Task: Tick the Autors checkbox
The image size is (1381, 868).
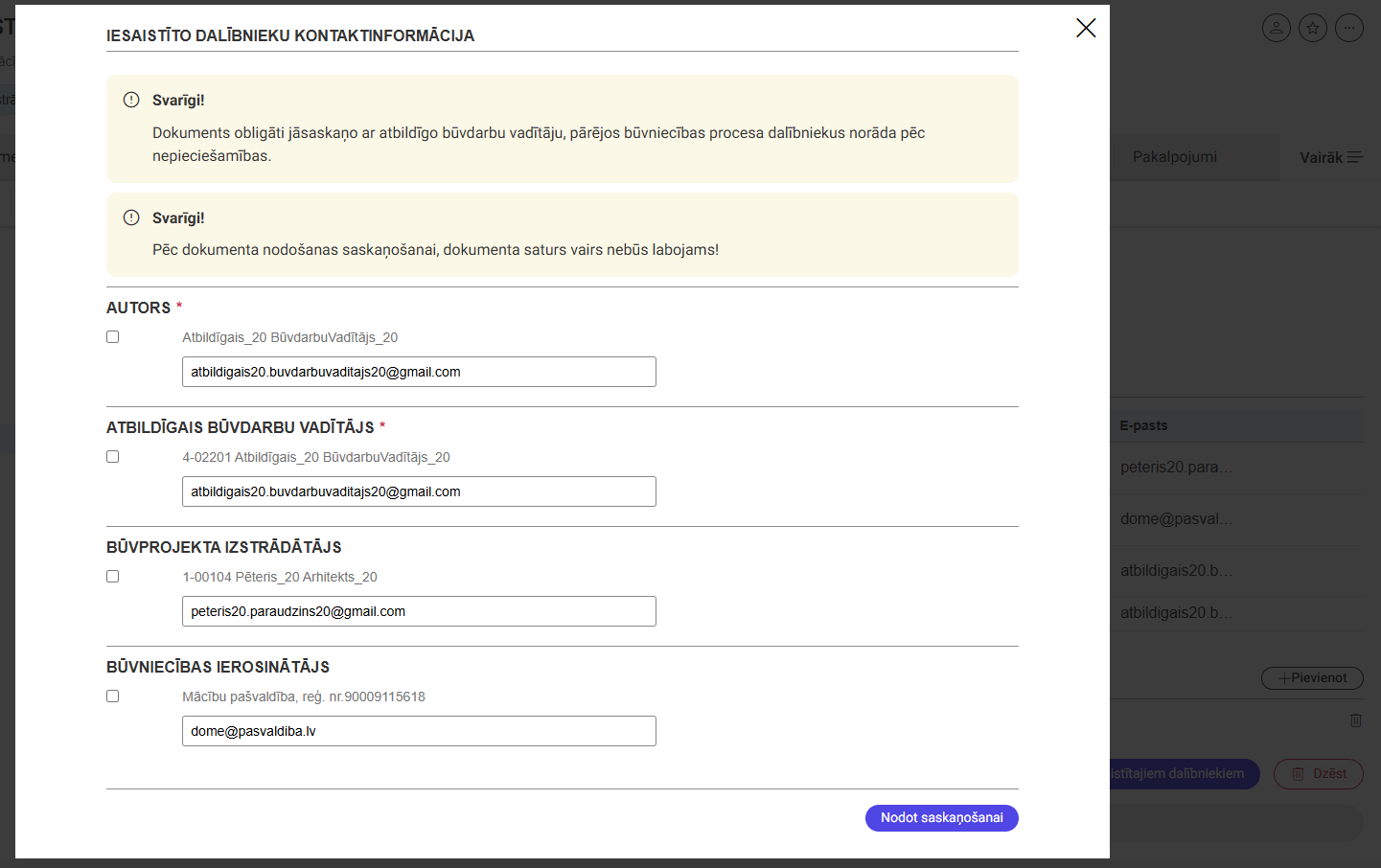Action: coord(113,337)
